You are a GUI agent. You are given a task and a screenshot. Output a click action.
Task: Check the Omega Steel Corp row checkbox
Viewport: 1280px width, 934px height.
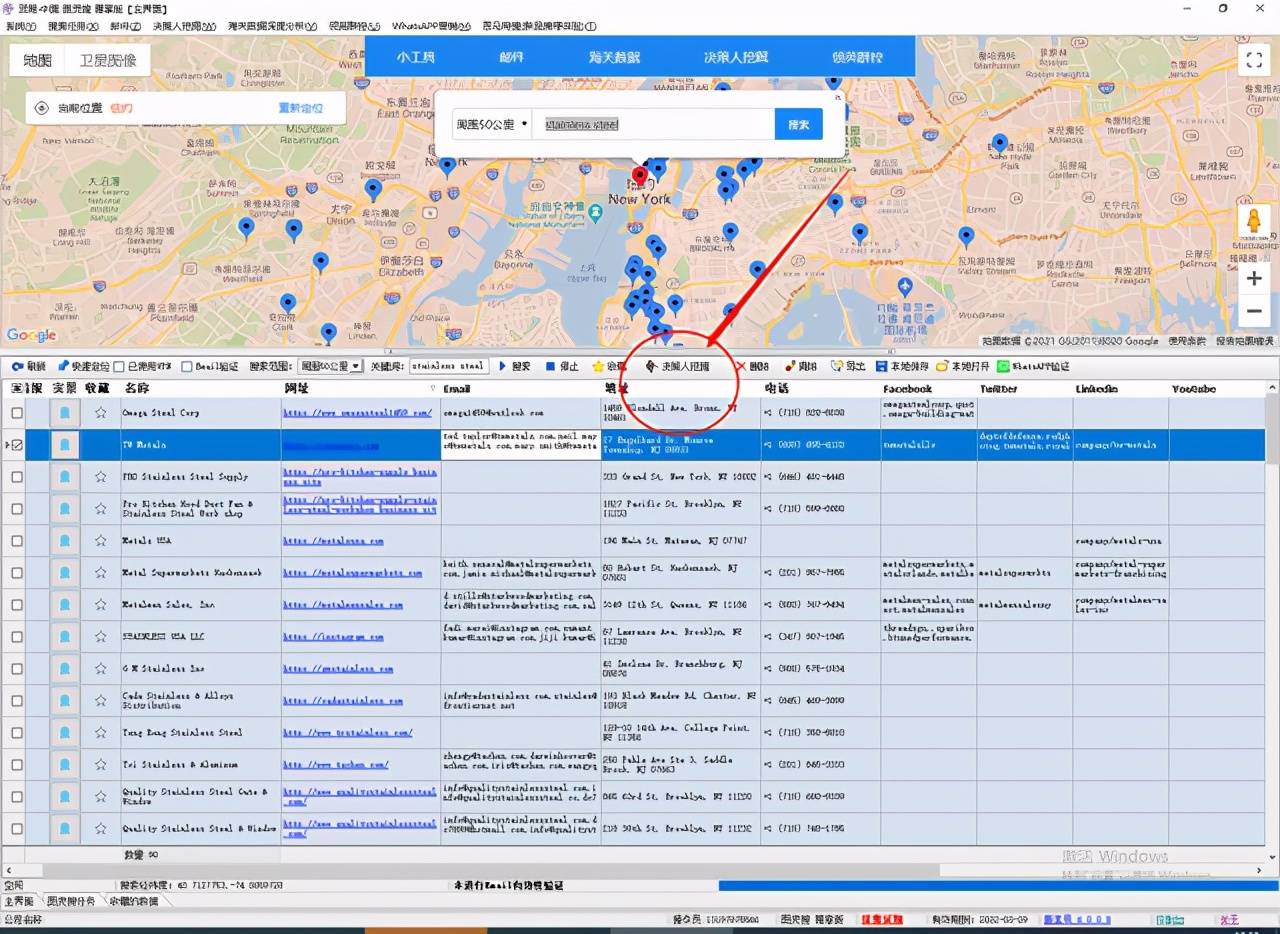pyautogui.click(x=17, y=413)
